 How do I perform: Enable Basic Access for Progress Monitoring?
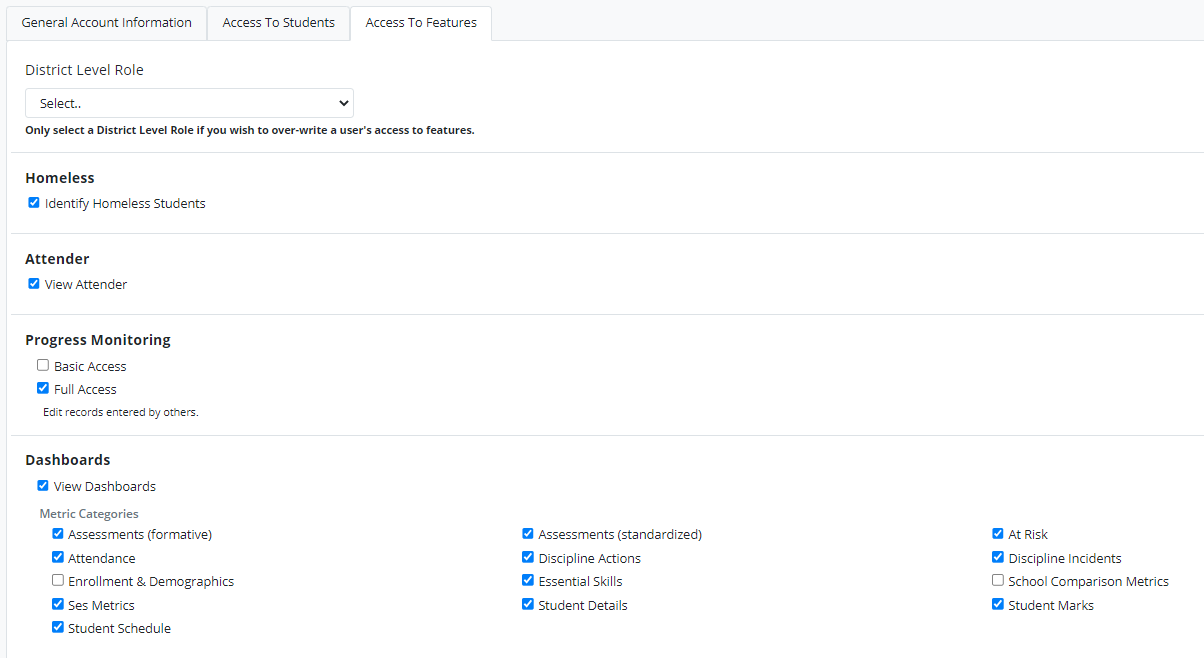[43, 366]
